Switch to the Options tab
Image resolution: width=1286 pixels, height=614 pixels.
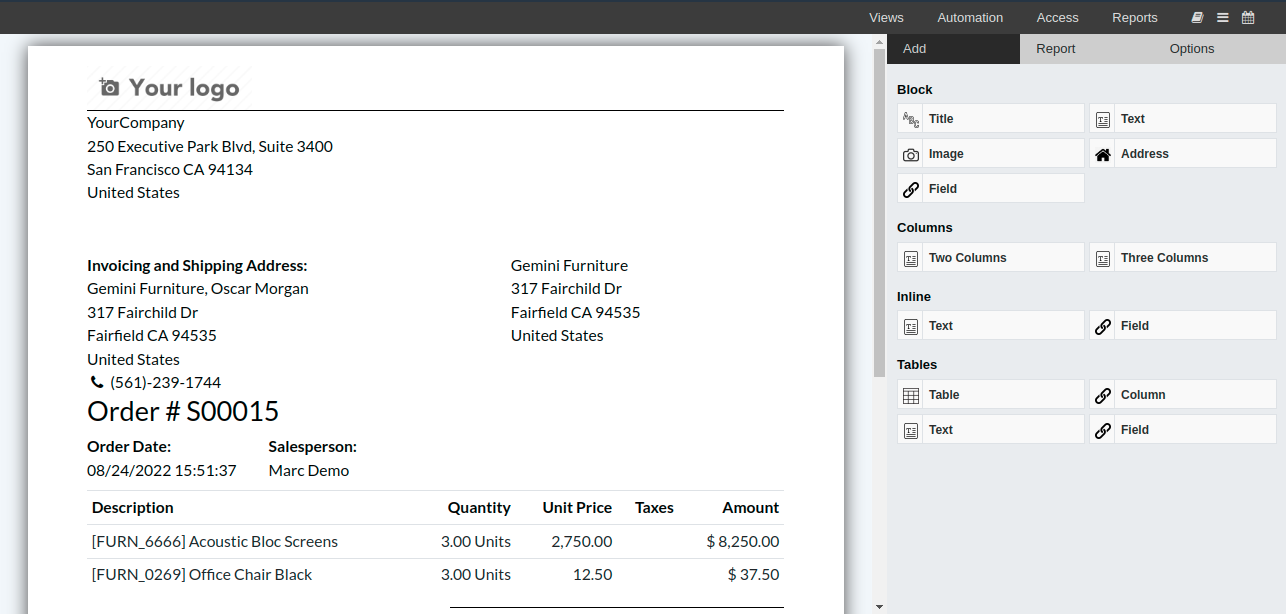pos(1192,49)
